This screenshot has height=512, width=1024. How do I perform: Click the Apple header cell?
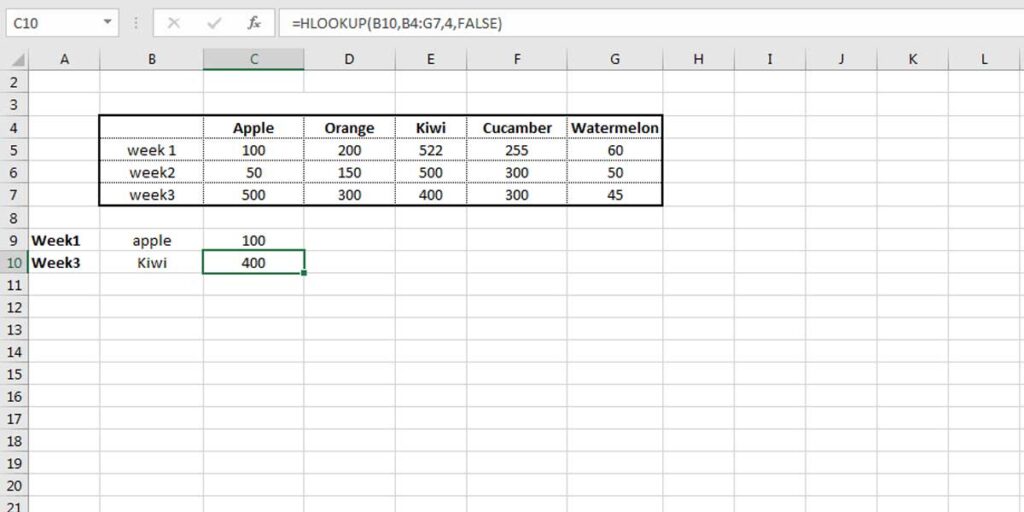pos(253,128)
